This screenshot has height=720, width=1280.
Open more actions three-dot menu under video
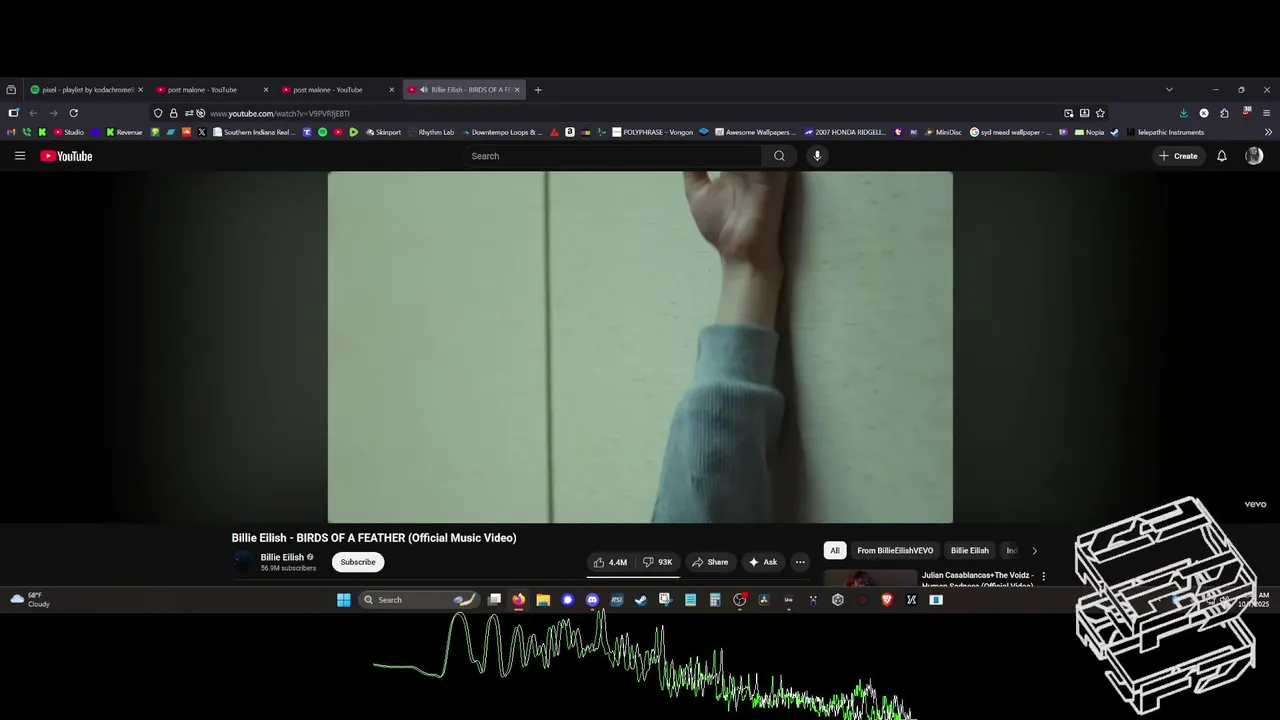coord(800,562)
